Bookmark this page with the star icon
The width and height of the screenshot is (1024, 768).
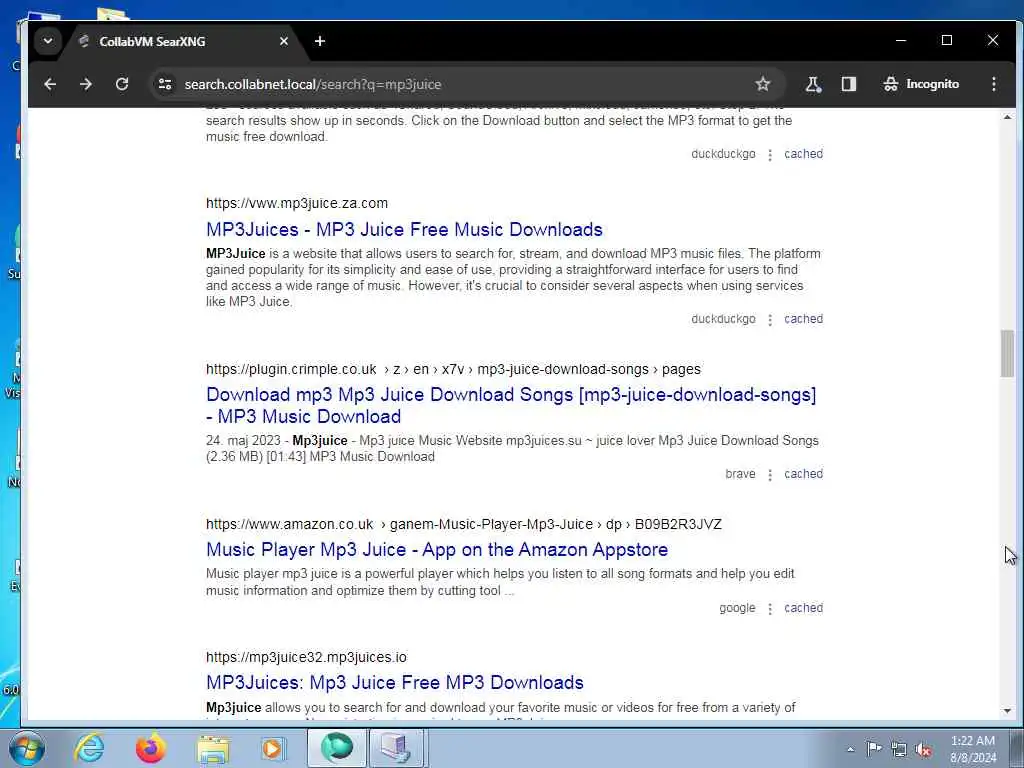tap(762, 84)
